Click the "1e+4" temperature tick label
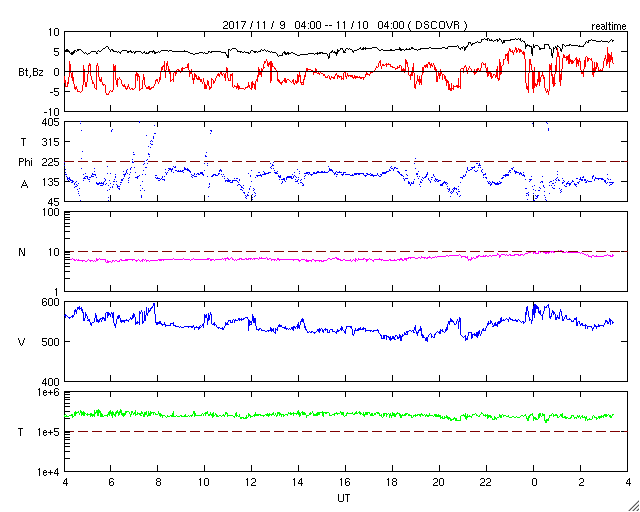The width and height of the screenshot is (640, 512). pyautogui.click(x=49, y=472)
